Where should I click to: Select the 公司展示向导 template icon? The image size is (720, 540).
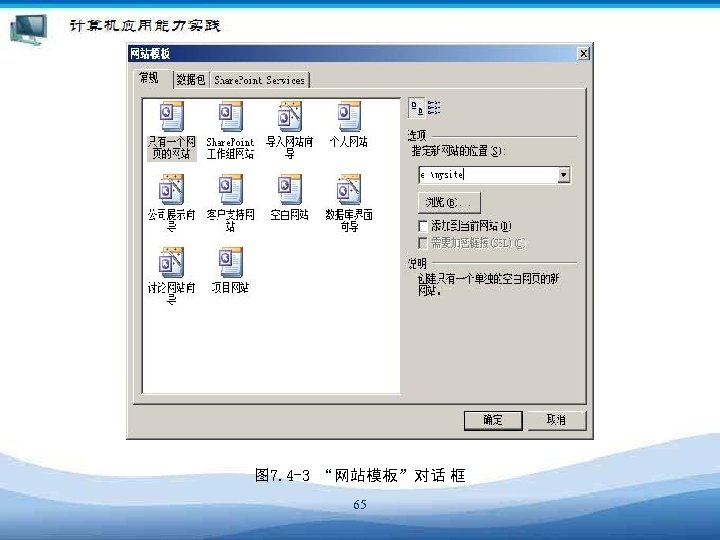[x=172, y=189]
